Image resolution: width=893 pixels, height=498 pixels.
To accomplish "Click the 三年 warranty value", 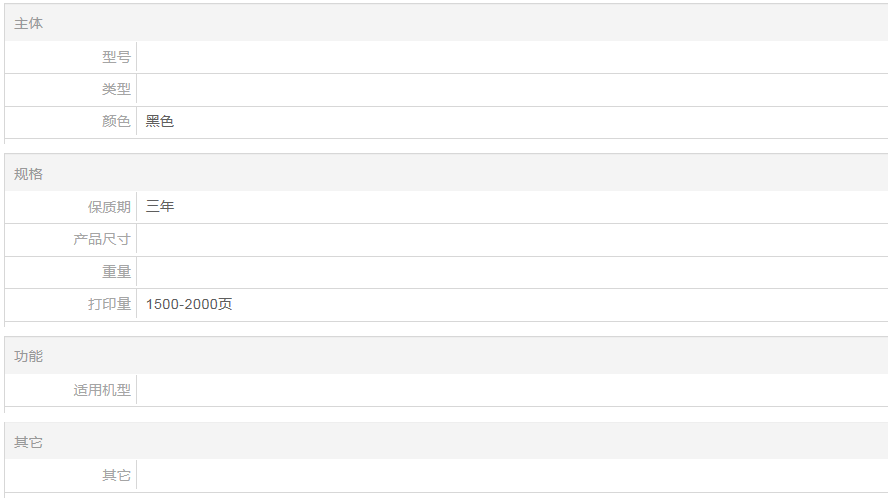I will pyautogui.click(x=160, y=207).
